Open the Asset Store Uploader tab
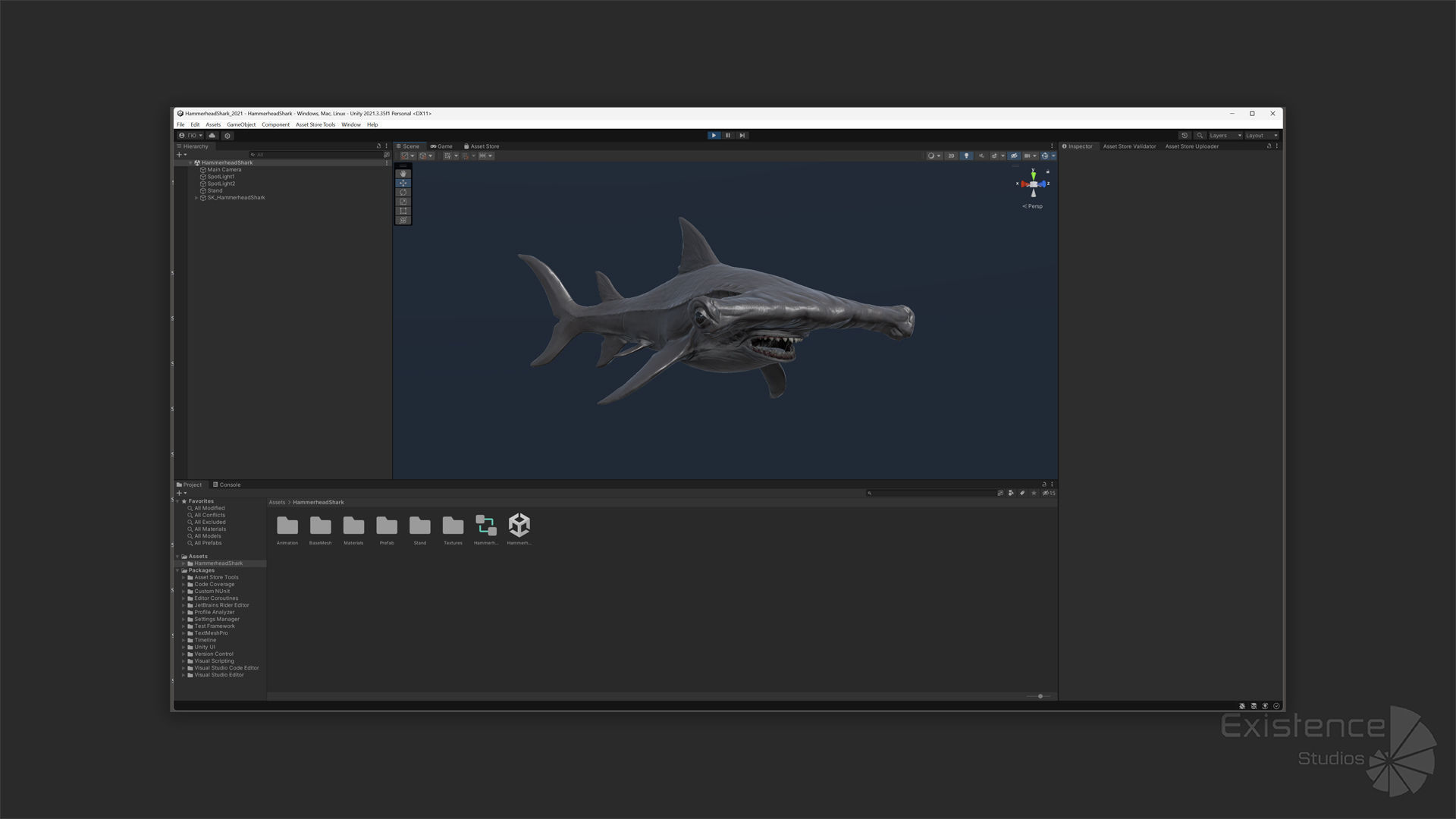This screenshot has width=1456, height=819. click(x=1192, y=146)
